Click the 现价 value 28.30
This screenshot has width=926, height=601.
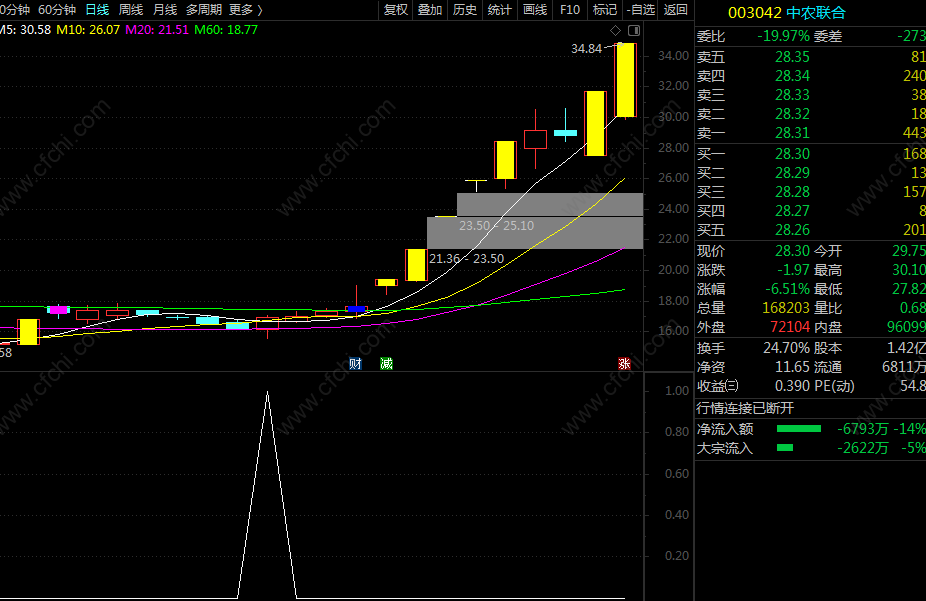[x=793, y=251]
